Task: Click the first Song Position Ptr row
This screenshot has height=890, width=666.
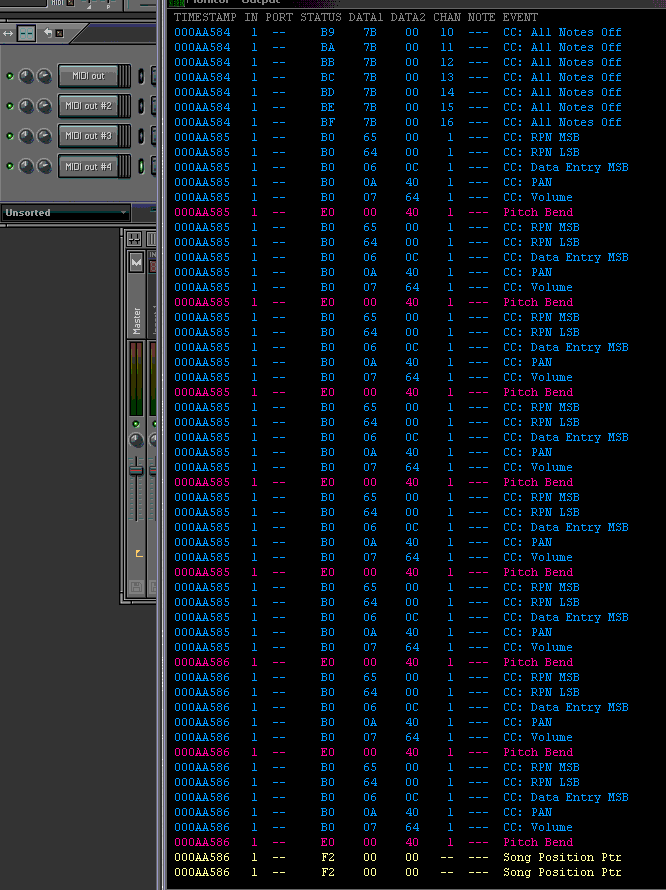Action: tap(397, 858)
